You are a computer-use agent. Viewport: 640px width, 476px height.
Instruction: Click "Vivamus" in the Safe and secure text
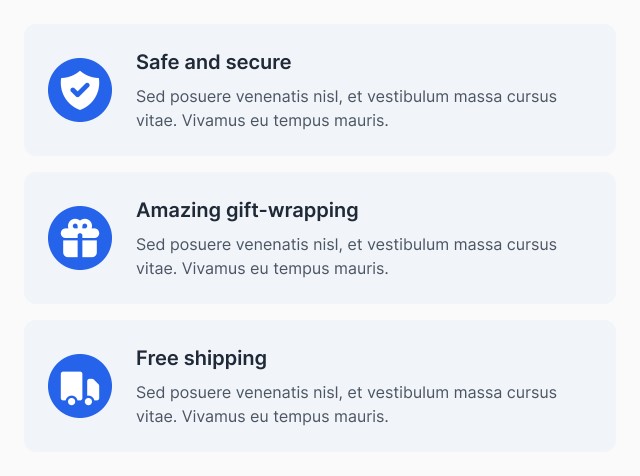(213, 121)
